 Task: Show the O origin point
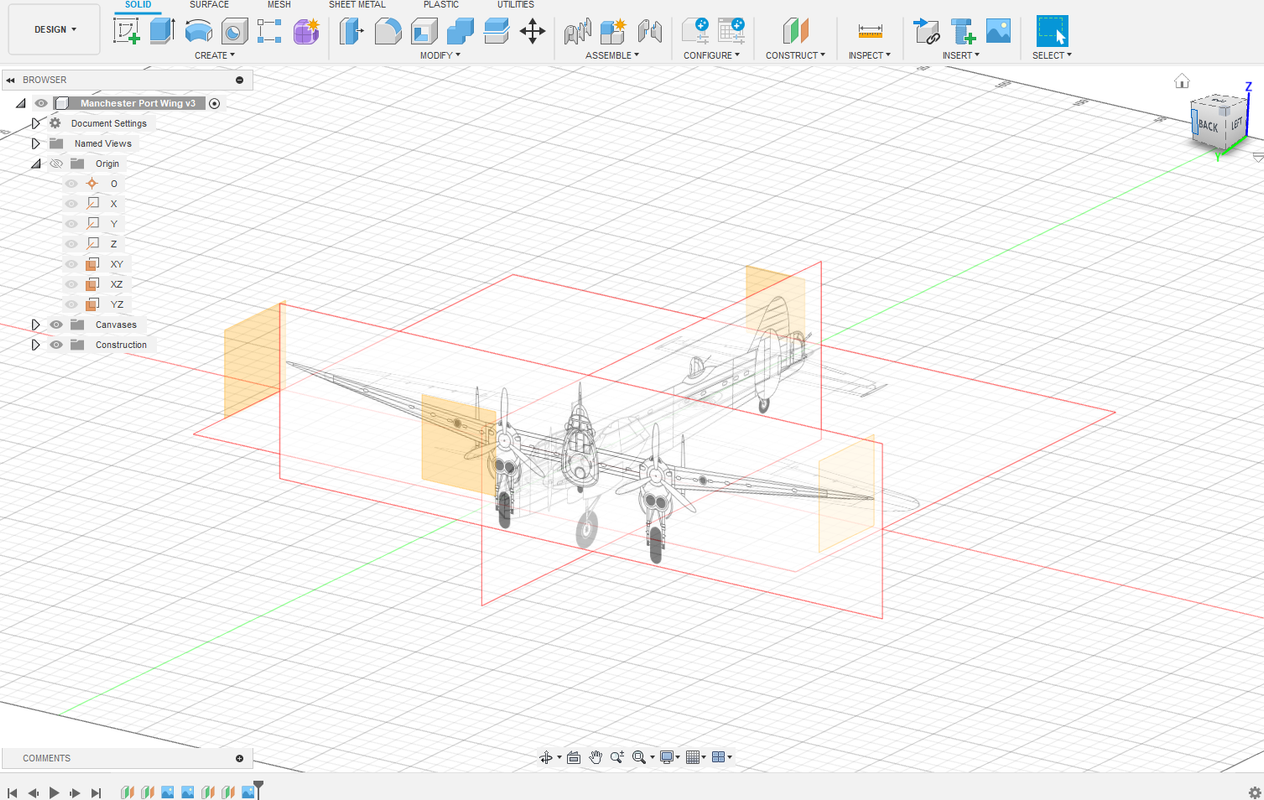pyautogui.click(x=71, y=184)
